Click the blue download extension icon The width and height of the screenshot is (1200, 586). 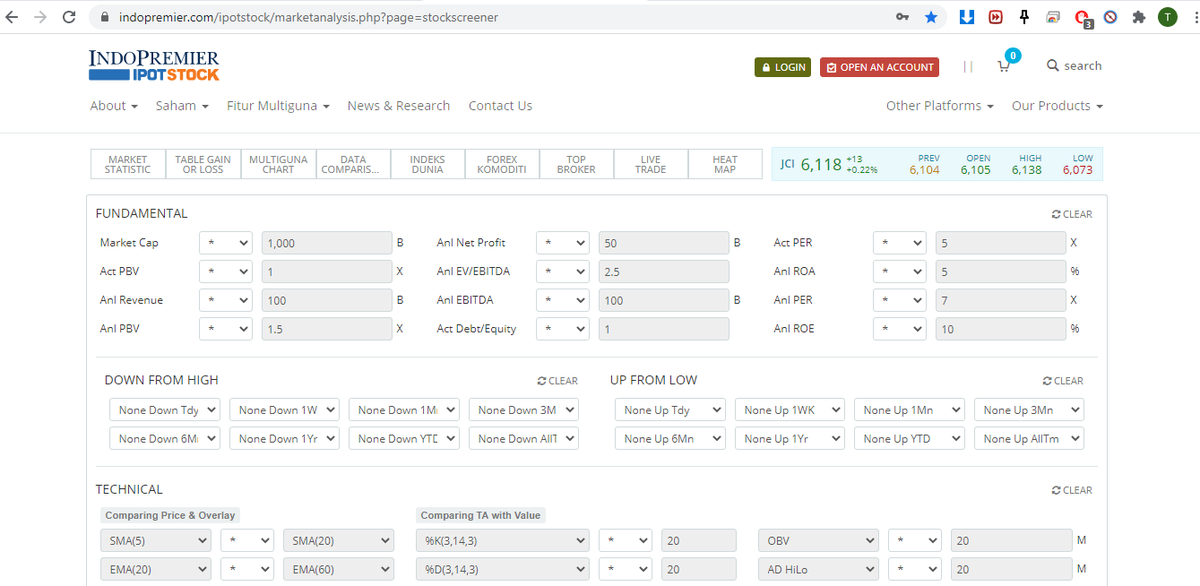point(967,17)
